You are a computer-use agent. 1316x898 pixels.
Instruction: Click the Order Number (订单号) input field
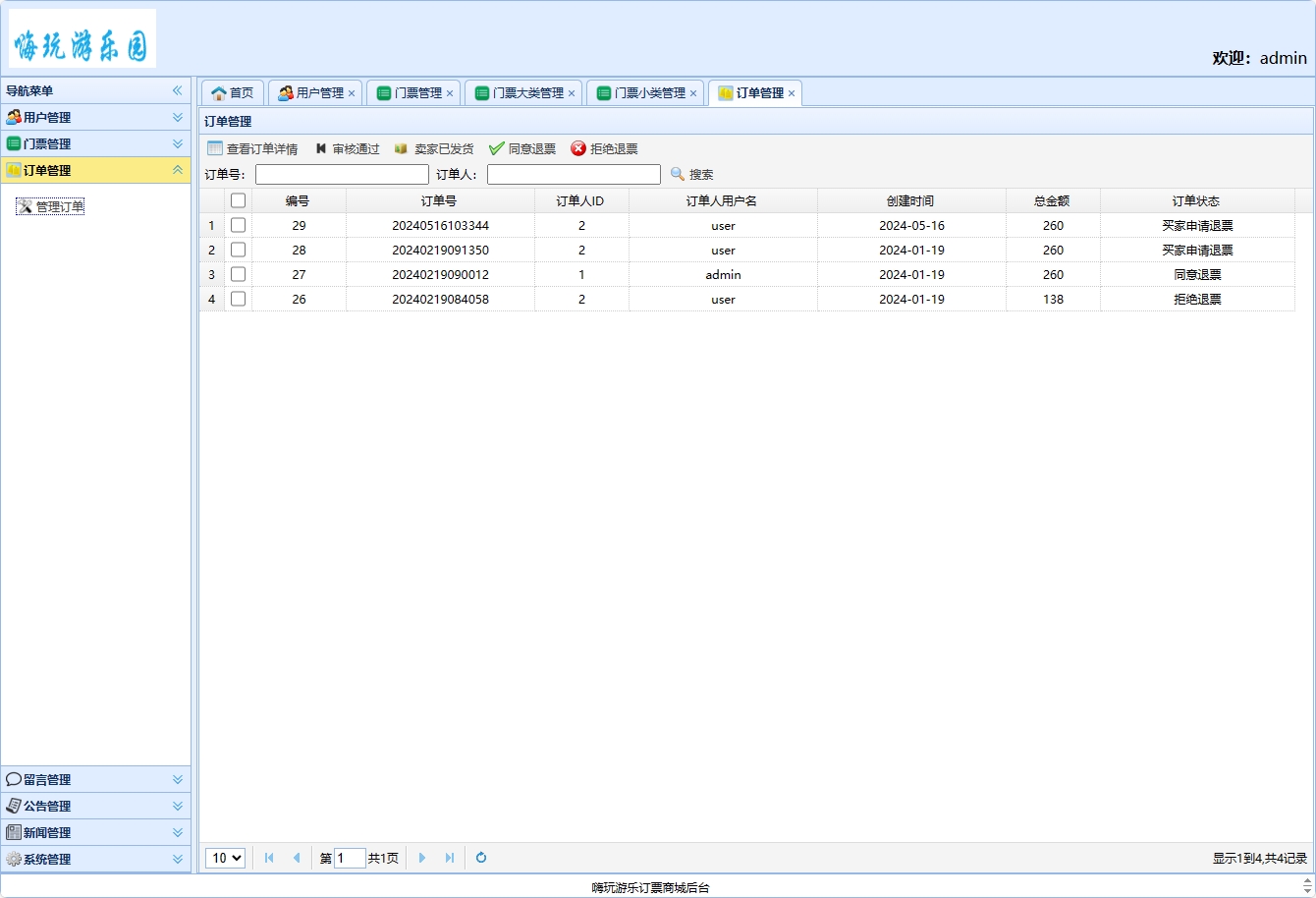[x=342, y=174]
